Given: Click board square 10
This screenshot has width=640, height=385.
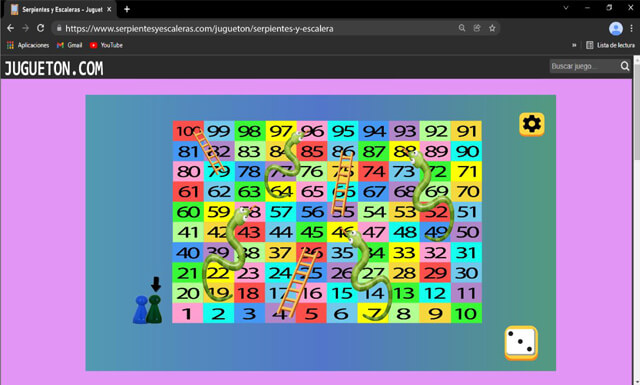Looking at the screenshot, I should 466,314.
